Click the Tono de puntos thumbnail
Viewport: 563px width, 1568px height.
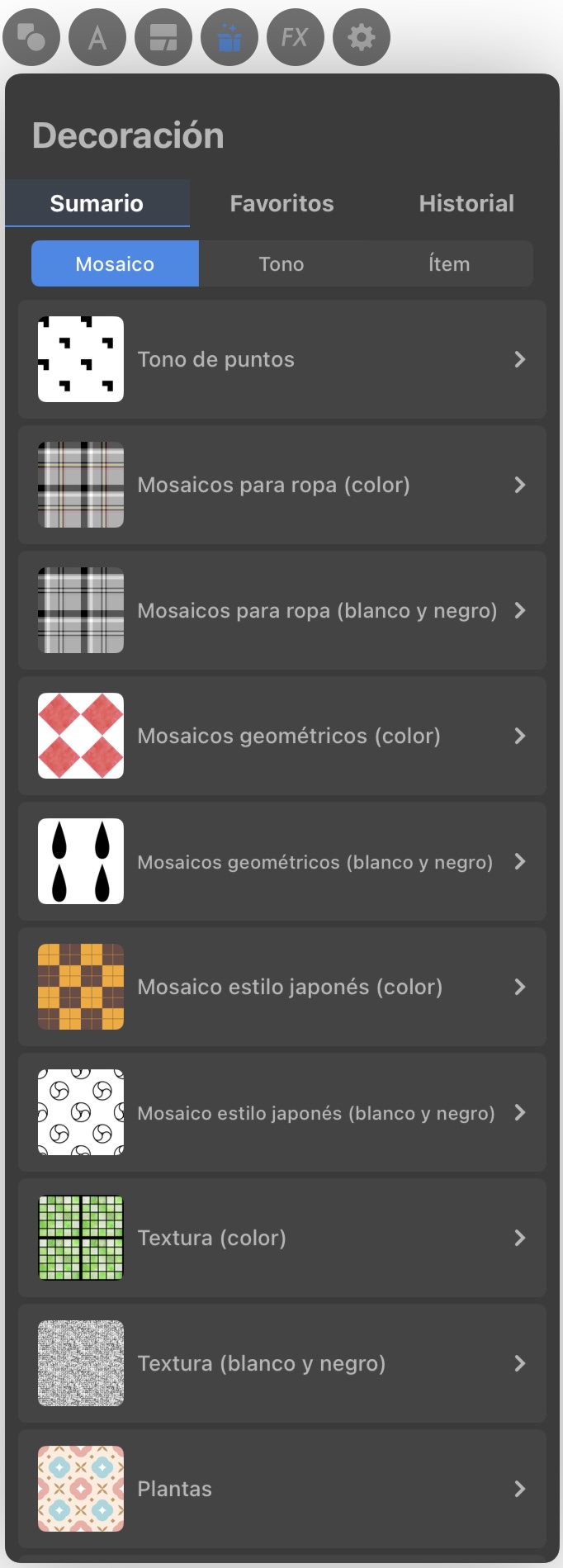pyautogui.click(x=81, y=359)
